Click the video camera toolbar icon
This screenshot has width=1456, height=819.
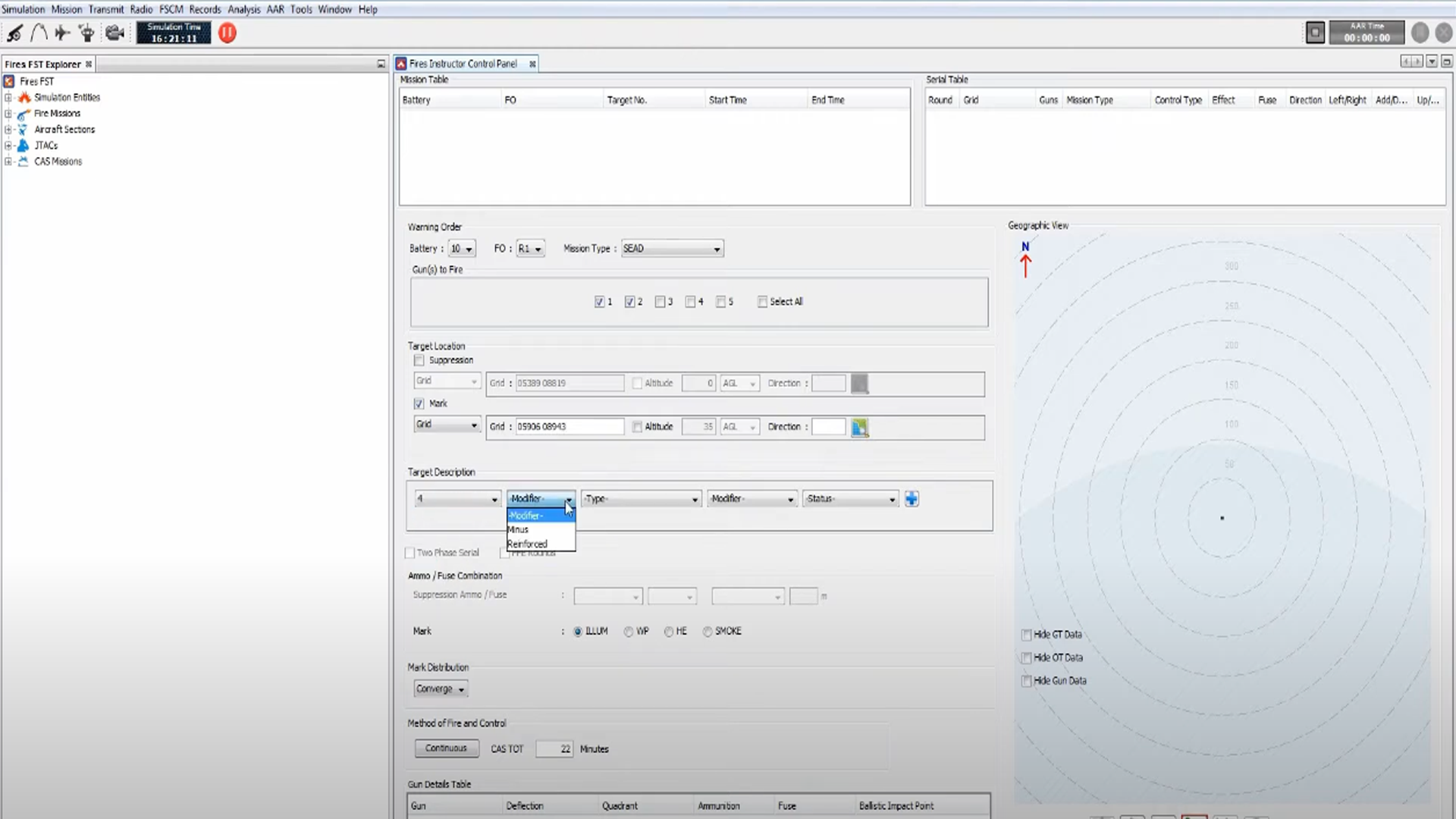[x=115, y=33]
